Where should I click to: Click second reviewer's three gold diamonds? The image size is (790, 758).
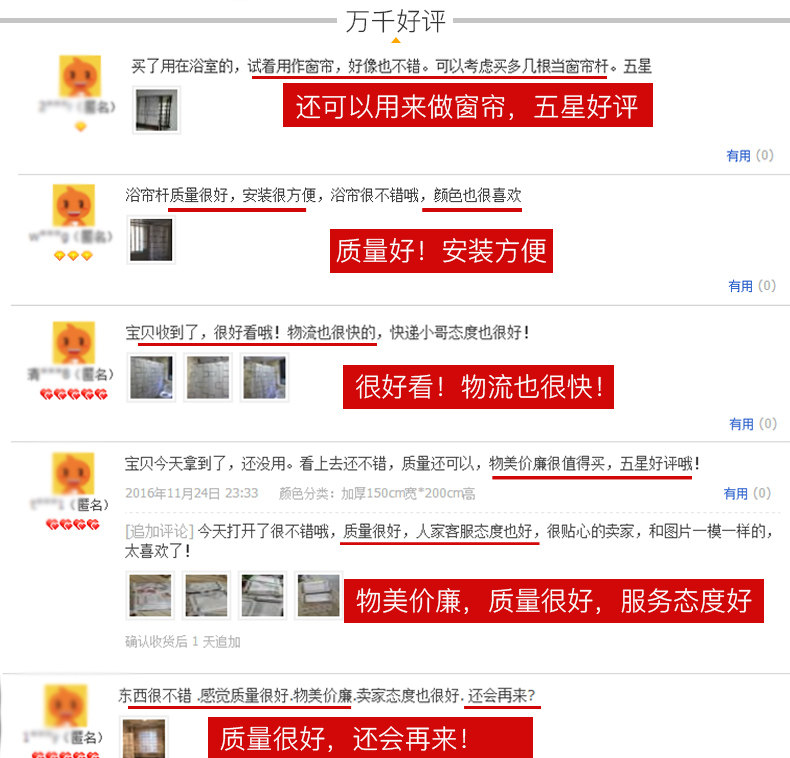coord(74,256)
